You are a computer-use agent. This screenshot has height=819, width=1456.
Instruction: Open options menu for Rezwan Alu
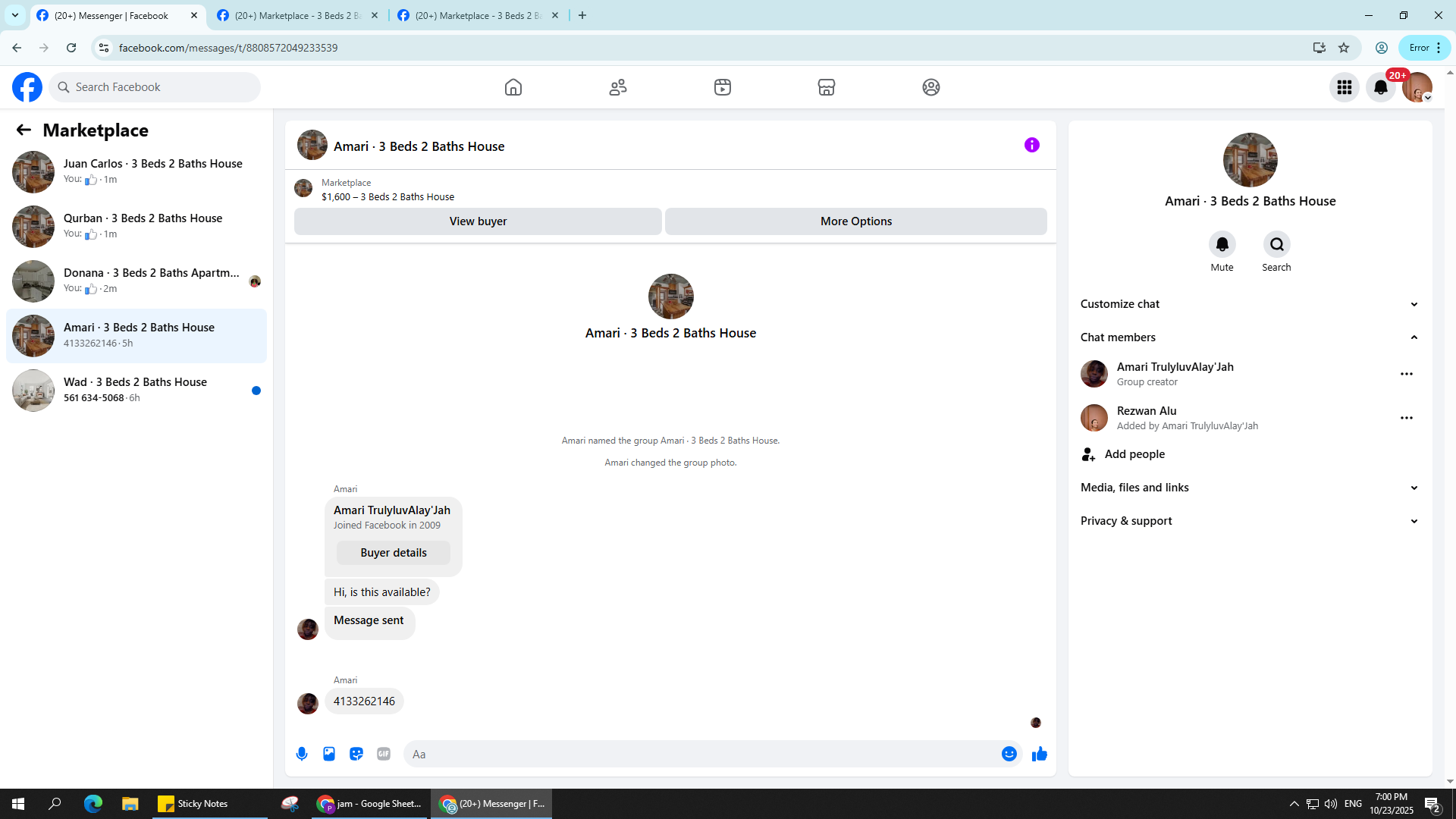click(1406, 418)
